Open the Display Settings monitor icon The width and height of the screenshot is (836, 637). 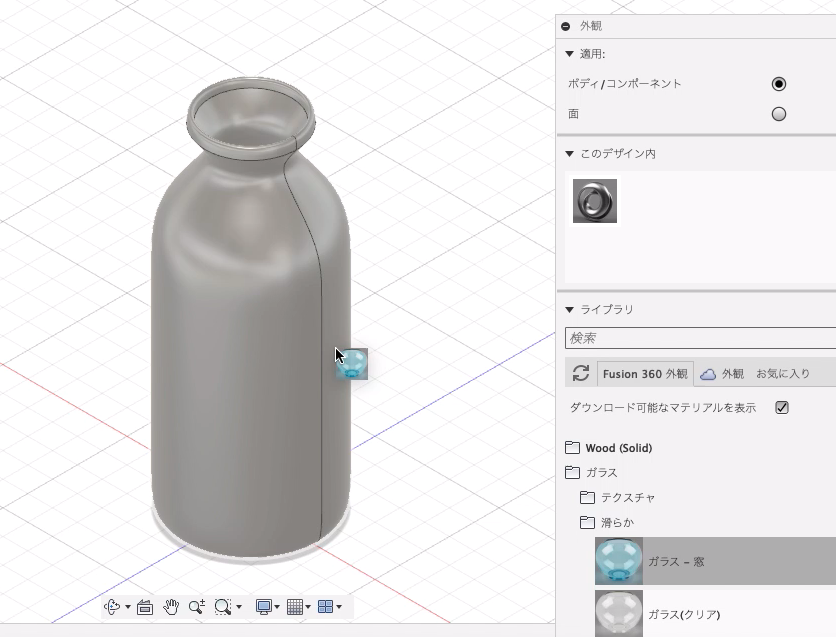pos(264,607)
